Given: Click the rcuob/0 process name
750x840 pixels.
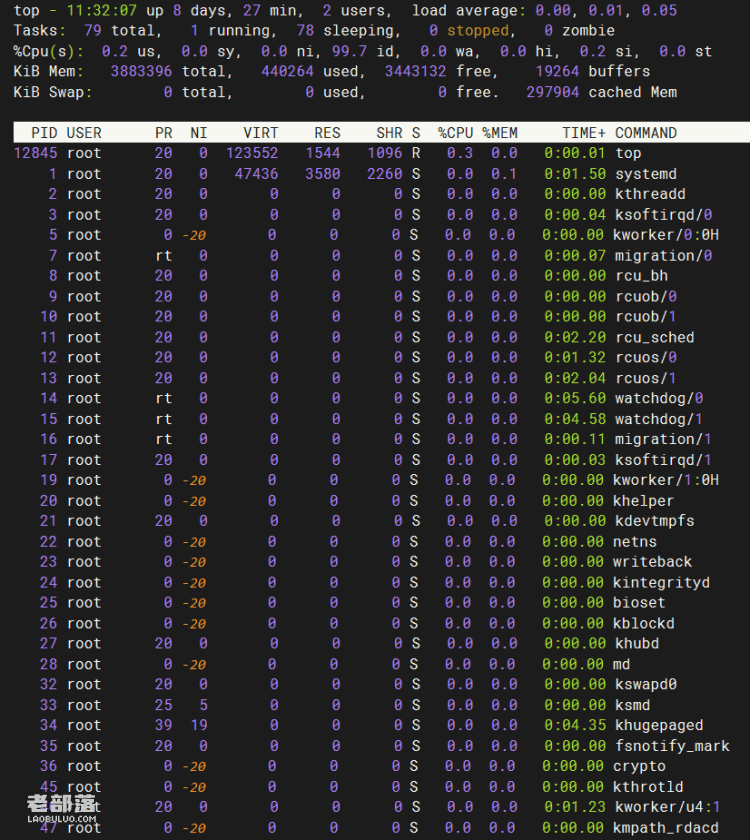Looking at the screenshot, I should tap(646, 296).
